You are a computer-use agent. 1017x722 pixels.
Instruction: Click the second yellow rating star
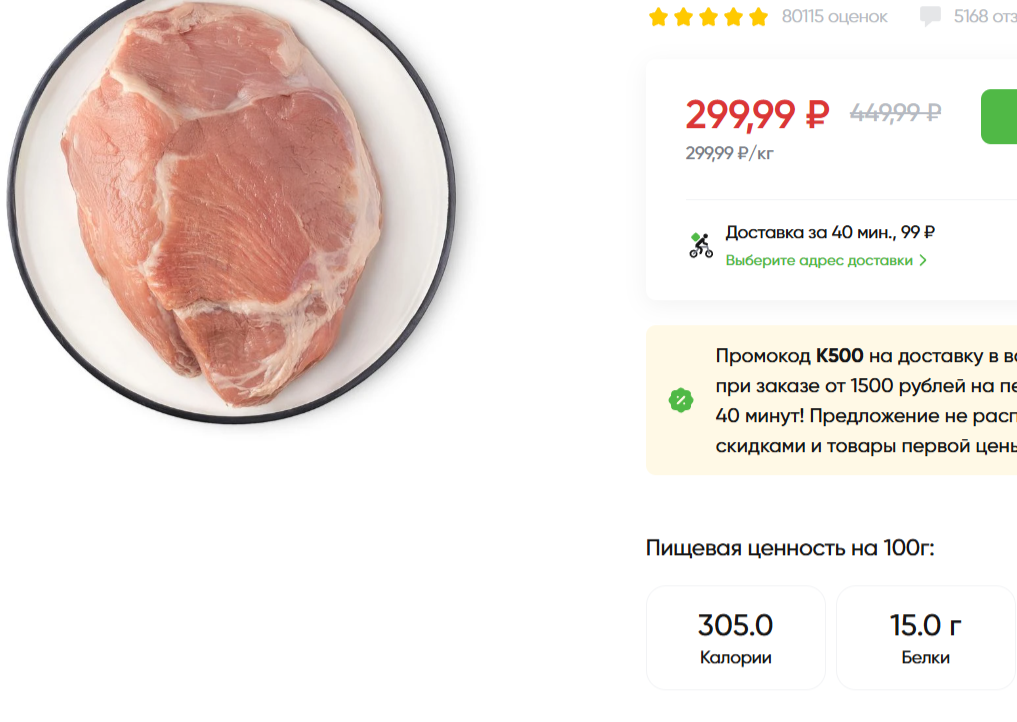point(683,17)
